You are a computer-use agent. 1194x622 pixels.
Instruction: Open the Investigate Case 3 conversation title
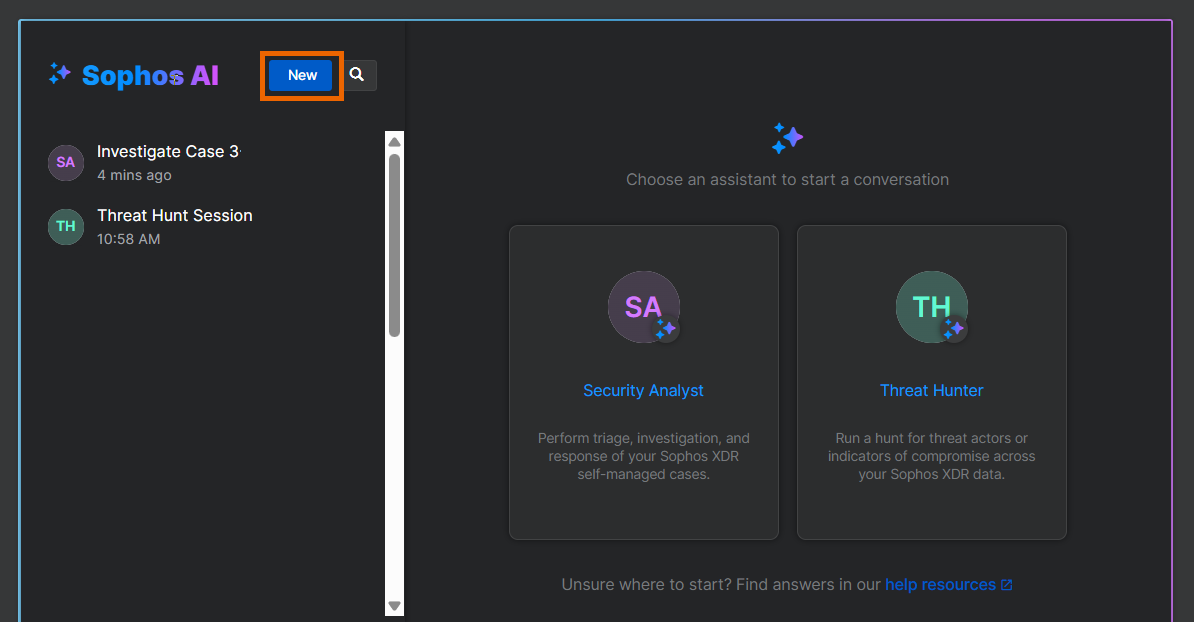[168, 152]
